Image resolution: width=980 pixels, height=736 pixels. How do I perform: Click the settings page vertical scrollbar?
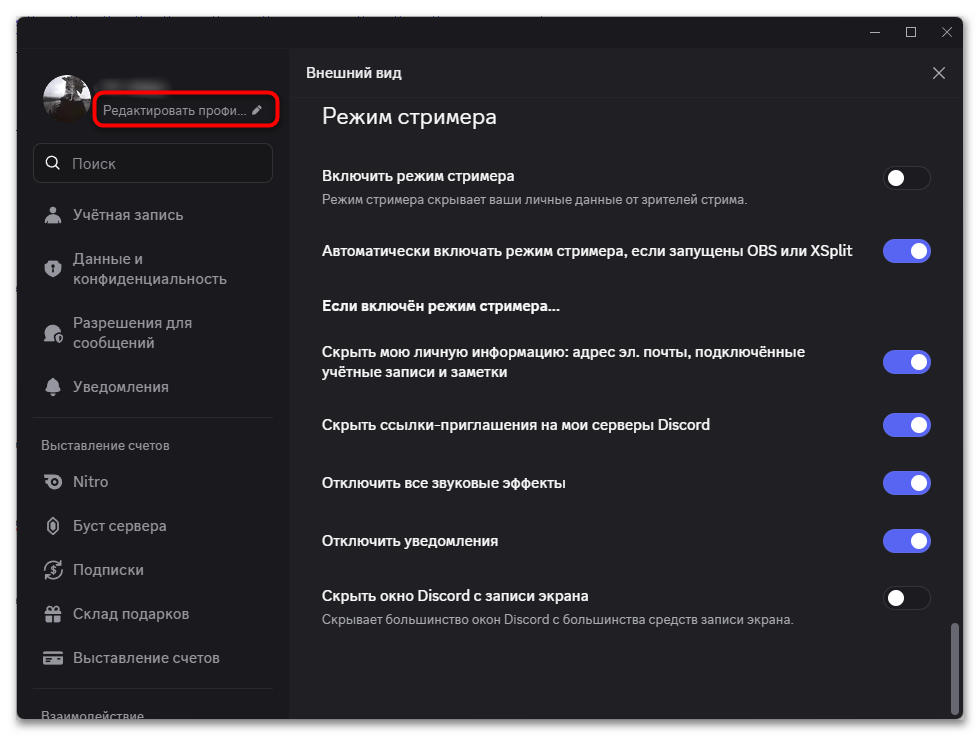pos(954,667)
